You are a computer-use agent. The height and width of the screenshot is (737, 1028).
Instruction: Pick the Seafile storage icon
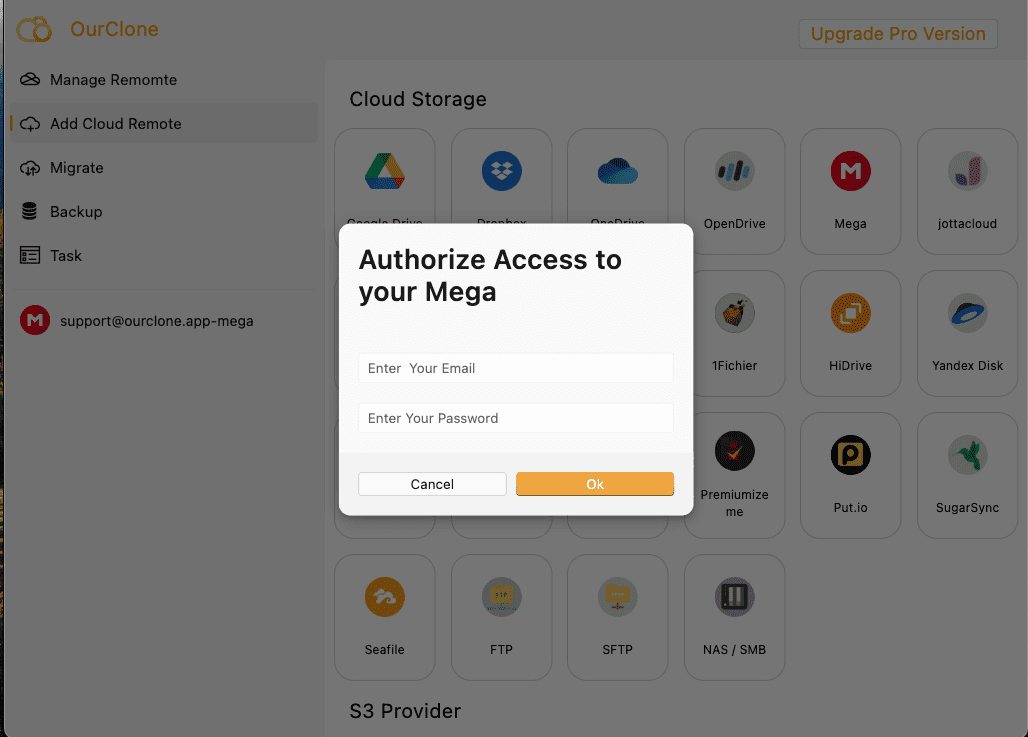(385, 597)
